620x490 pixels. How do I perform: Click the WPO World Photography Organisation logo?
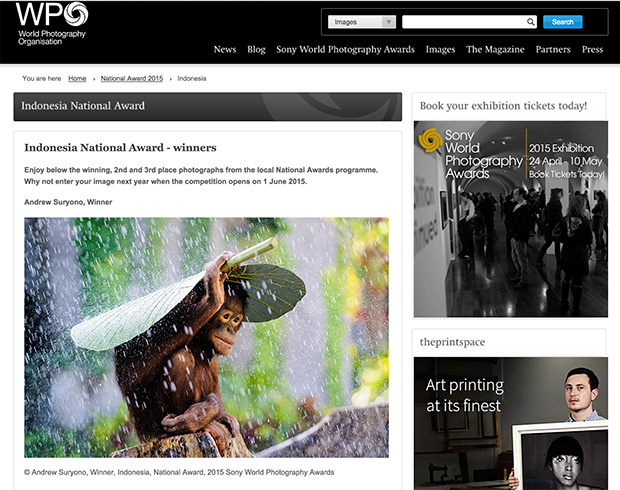(x=52, y=24)
